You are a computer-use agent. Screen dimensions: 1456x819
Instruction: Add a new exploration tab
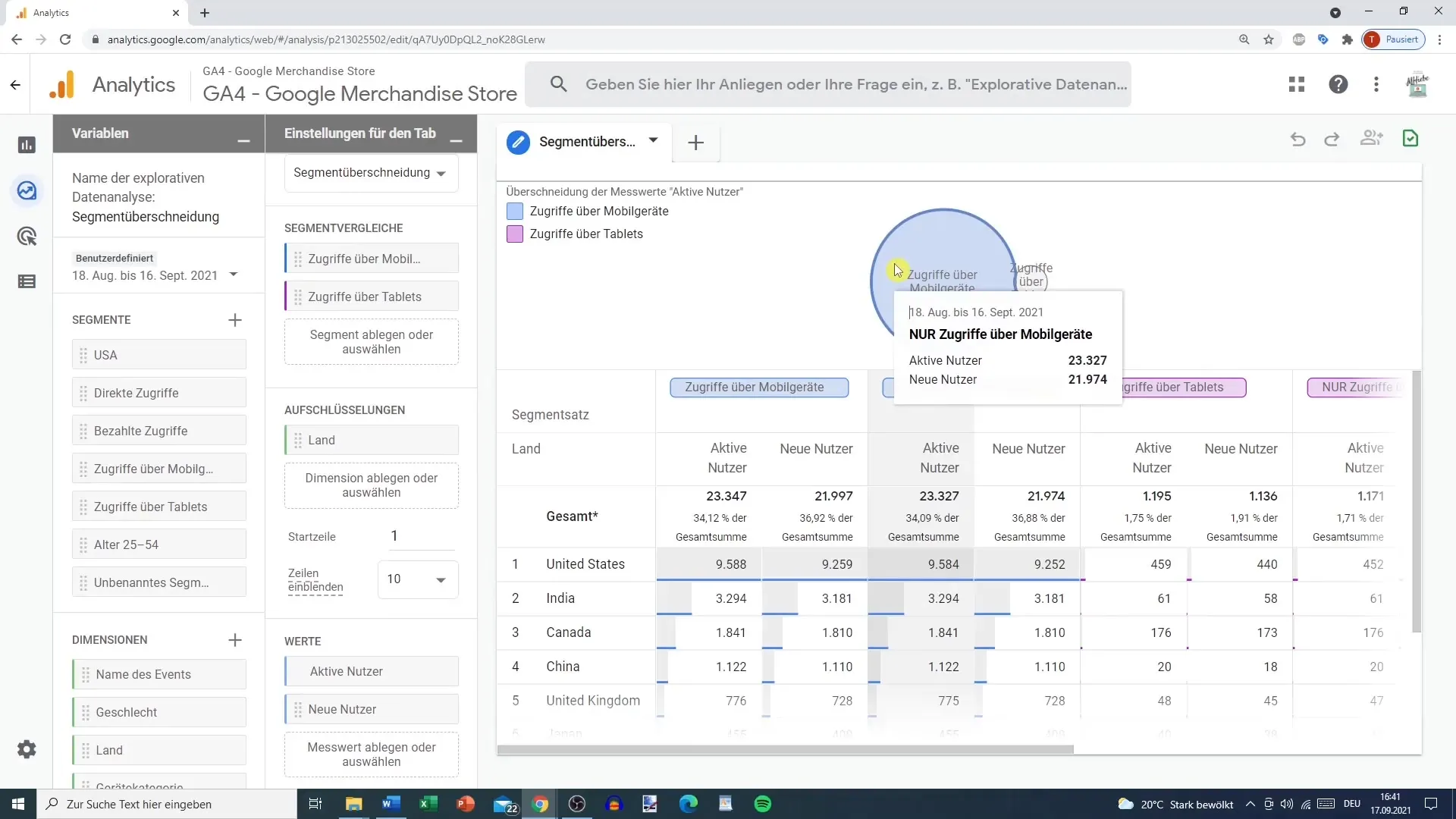695,143
